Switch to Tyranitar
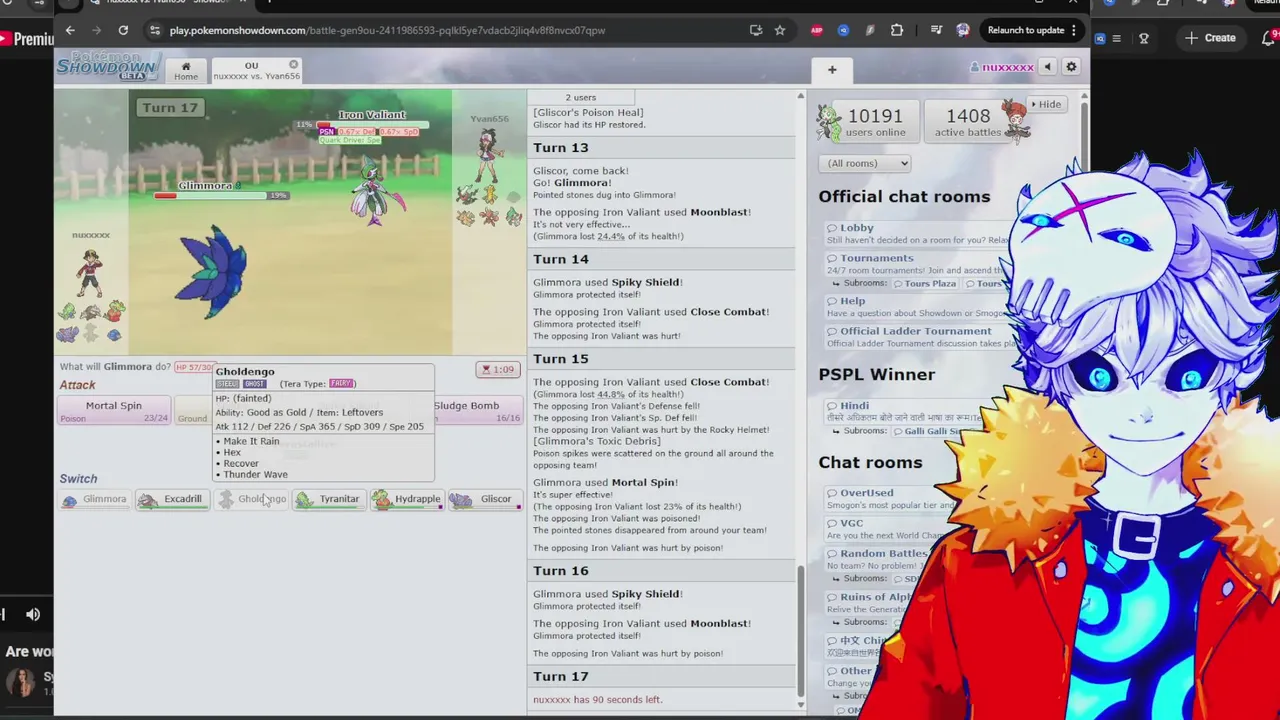Image resolution: width=1280 pixels, height=720 pixels. click(328, 499)
